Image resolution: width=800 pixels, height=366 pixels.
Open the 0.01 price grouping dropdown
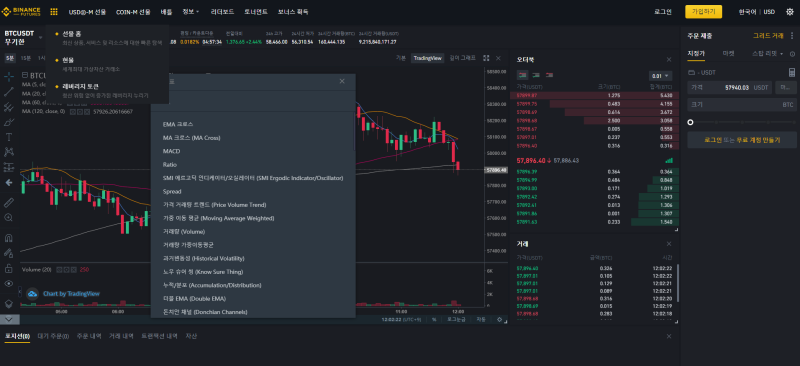click(661, 76)
